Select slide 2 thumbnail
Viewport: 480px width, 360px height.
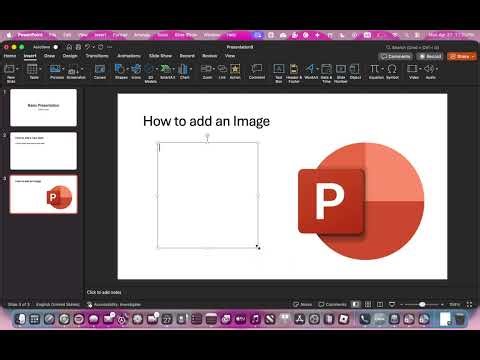(x=43, y=151)
